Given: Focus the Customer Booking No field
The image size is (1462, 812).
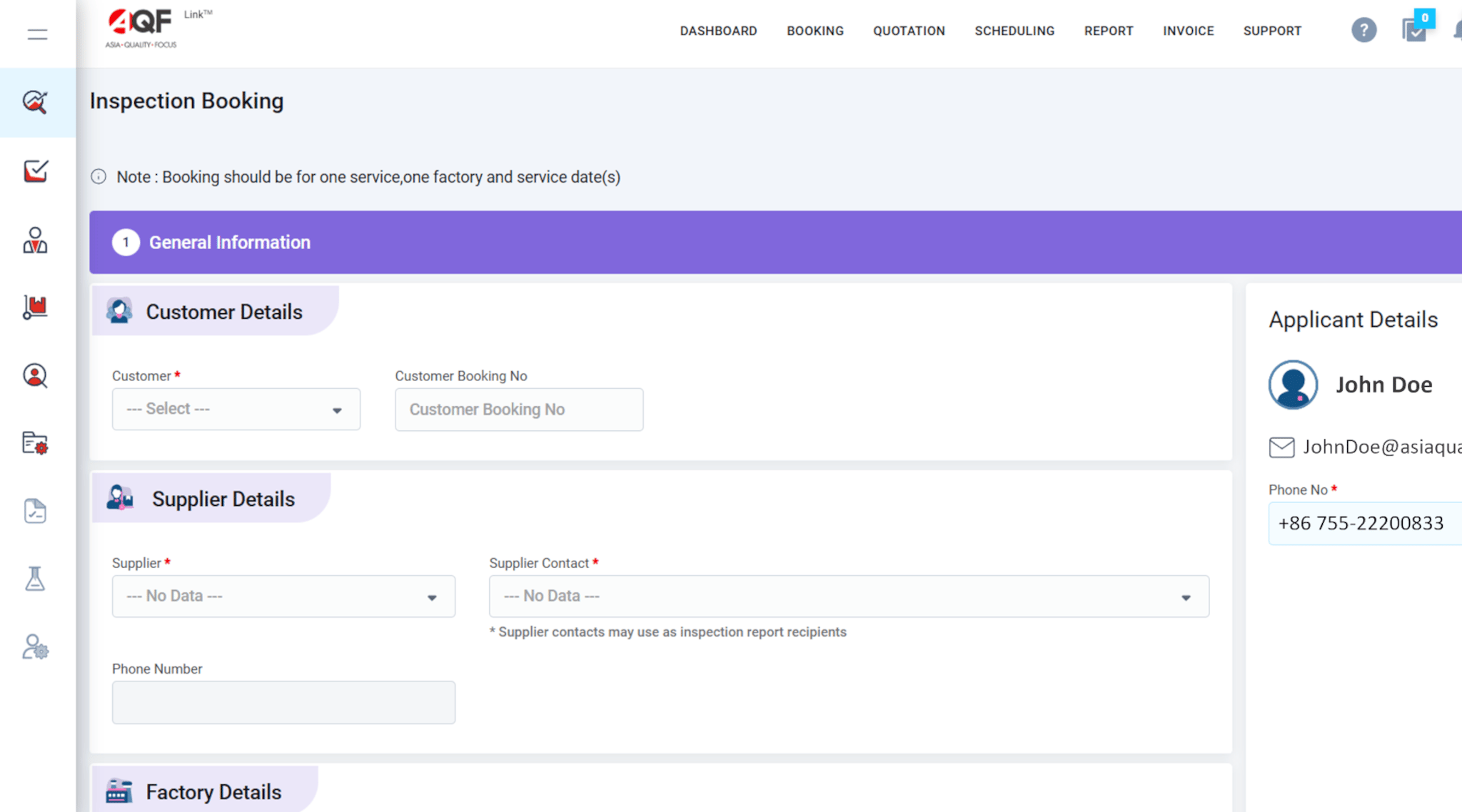Looking at the screenshot, I should tap(519, 410).
